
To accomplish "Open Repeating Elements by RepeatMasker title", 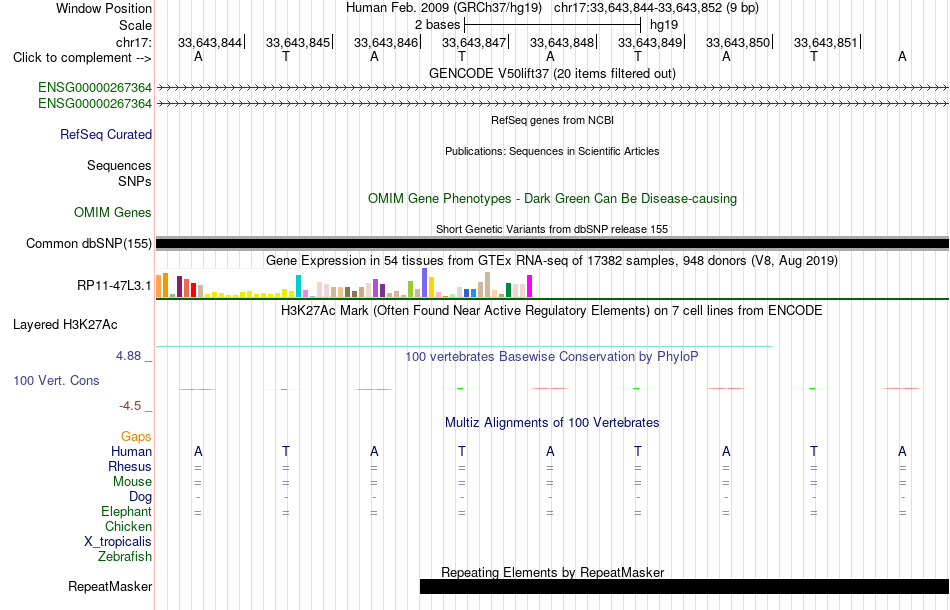I will 552,572.
